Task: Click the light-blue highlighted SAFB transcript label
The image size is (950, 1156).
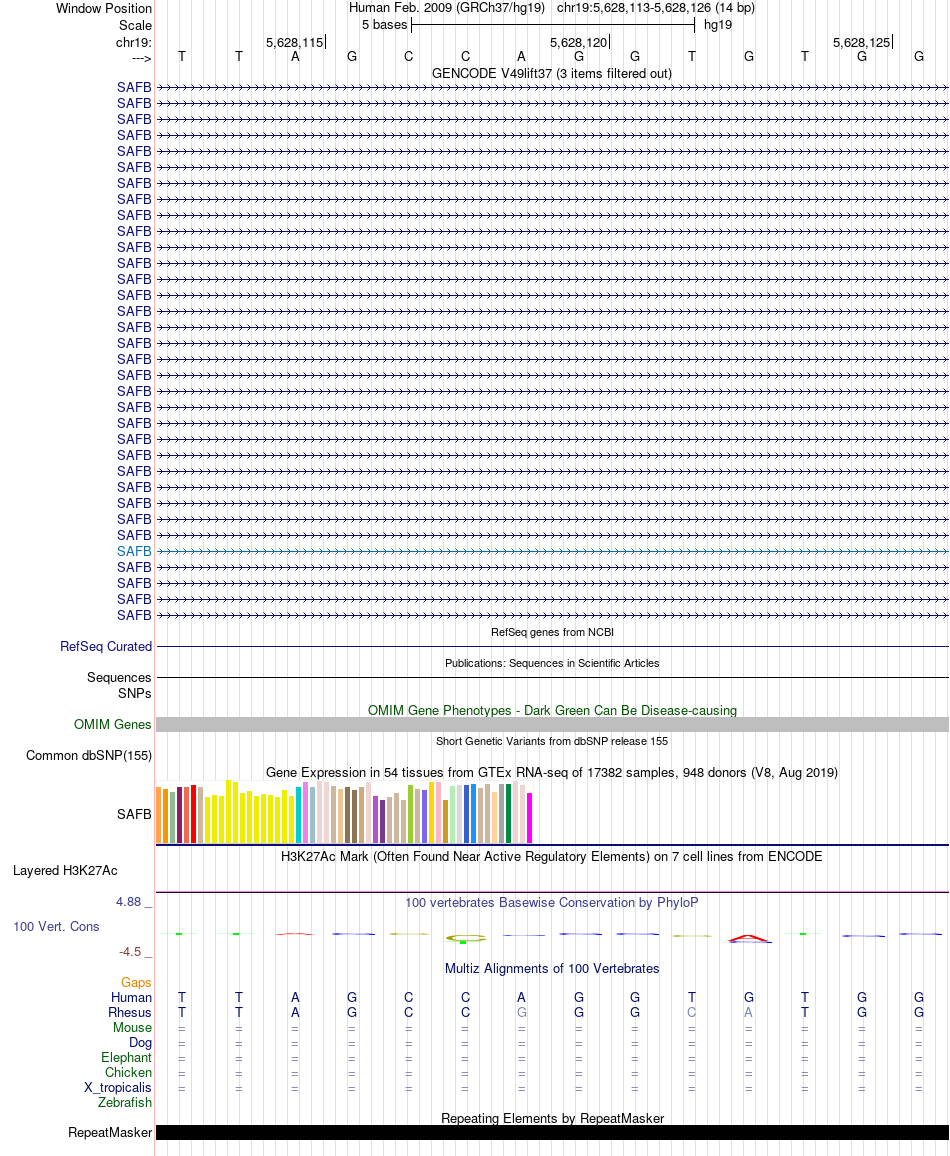Action: [134, 551]
